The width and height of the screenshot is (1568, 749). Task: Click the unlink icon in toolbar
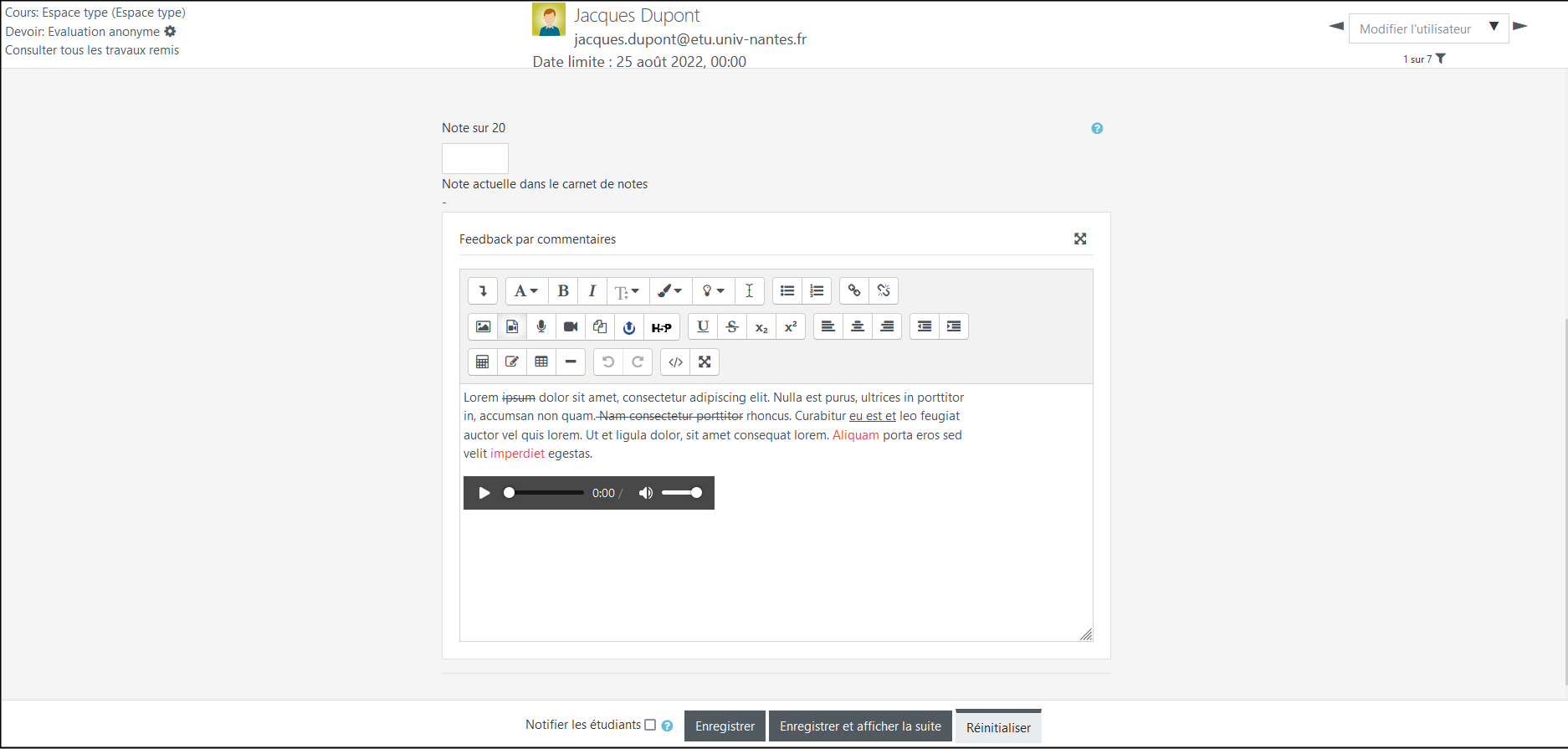tap(884, 291)
